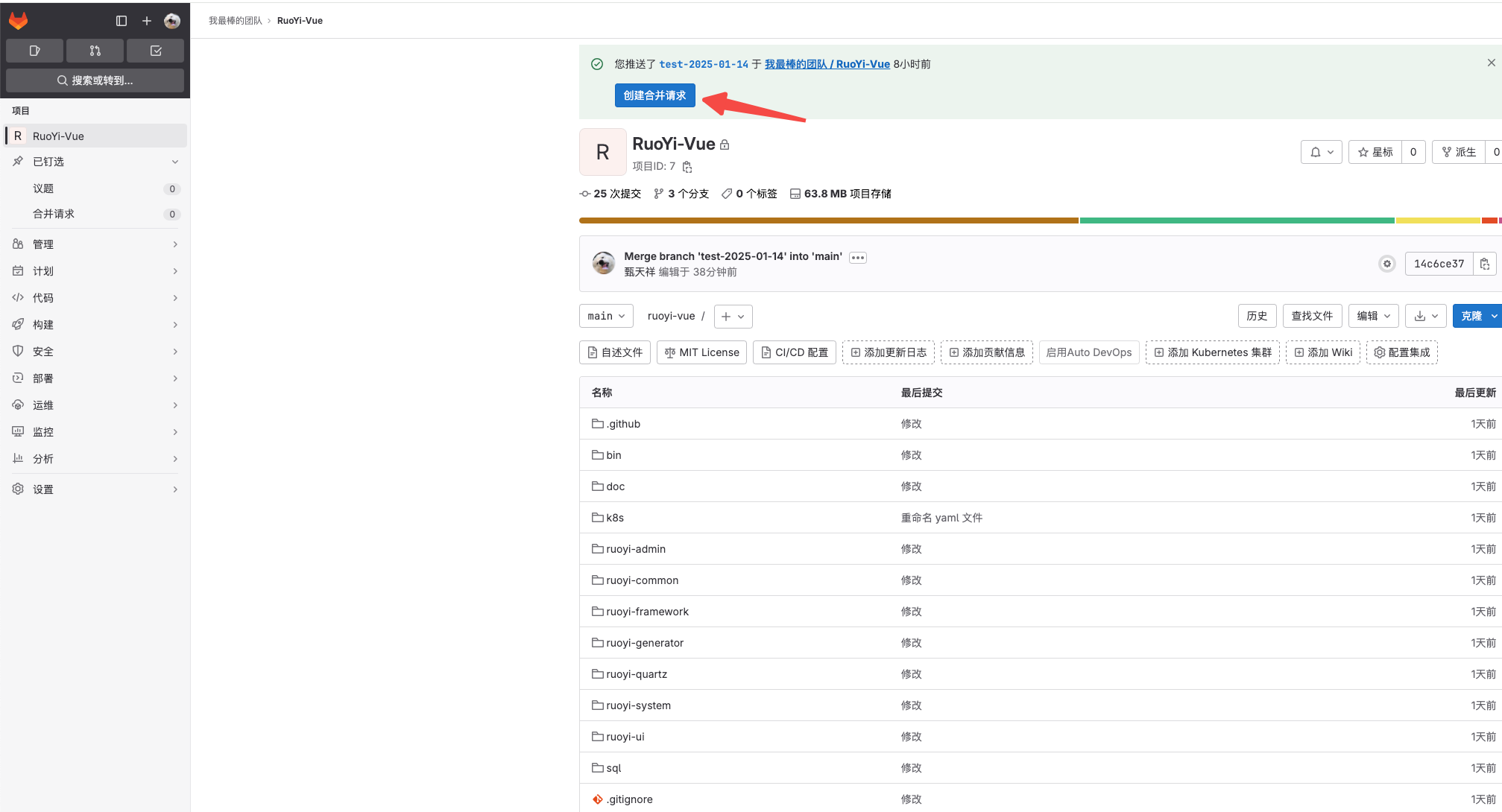Open the test-2025-01-14 branch link
Image resolution: width=1502 pixels, height=812 pixels.
tap(703, 64)
